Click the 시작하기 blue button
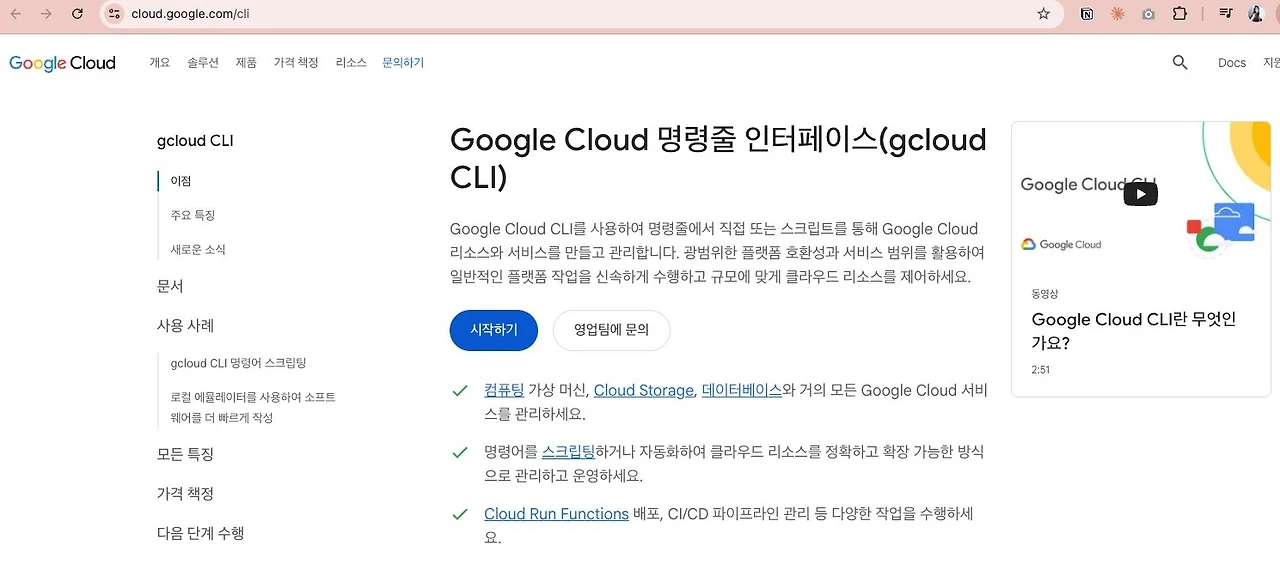This screenshot has height=582, width=1280. (494, 330)
